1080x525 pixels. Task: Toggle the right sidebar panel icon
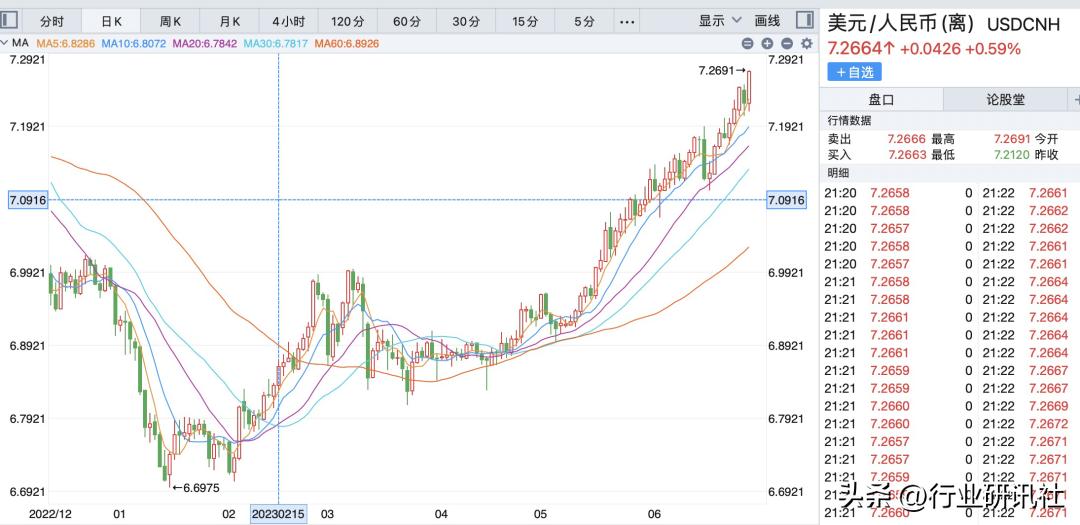tap(804, 20)
